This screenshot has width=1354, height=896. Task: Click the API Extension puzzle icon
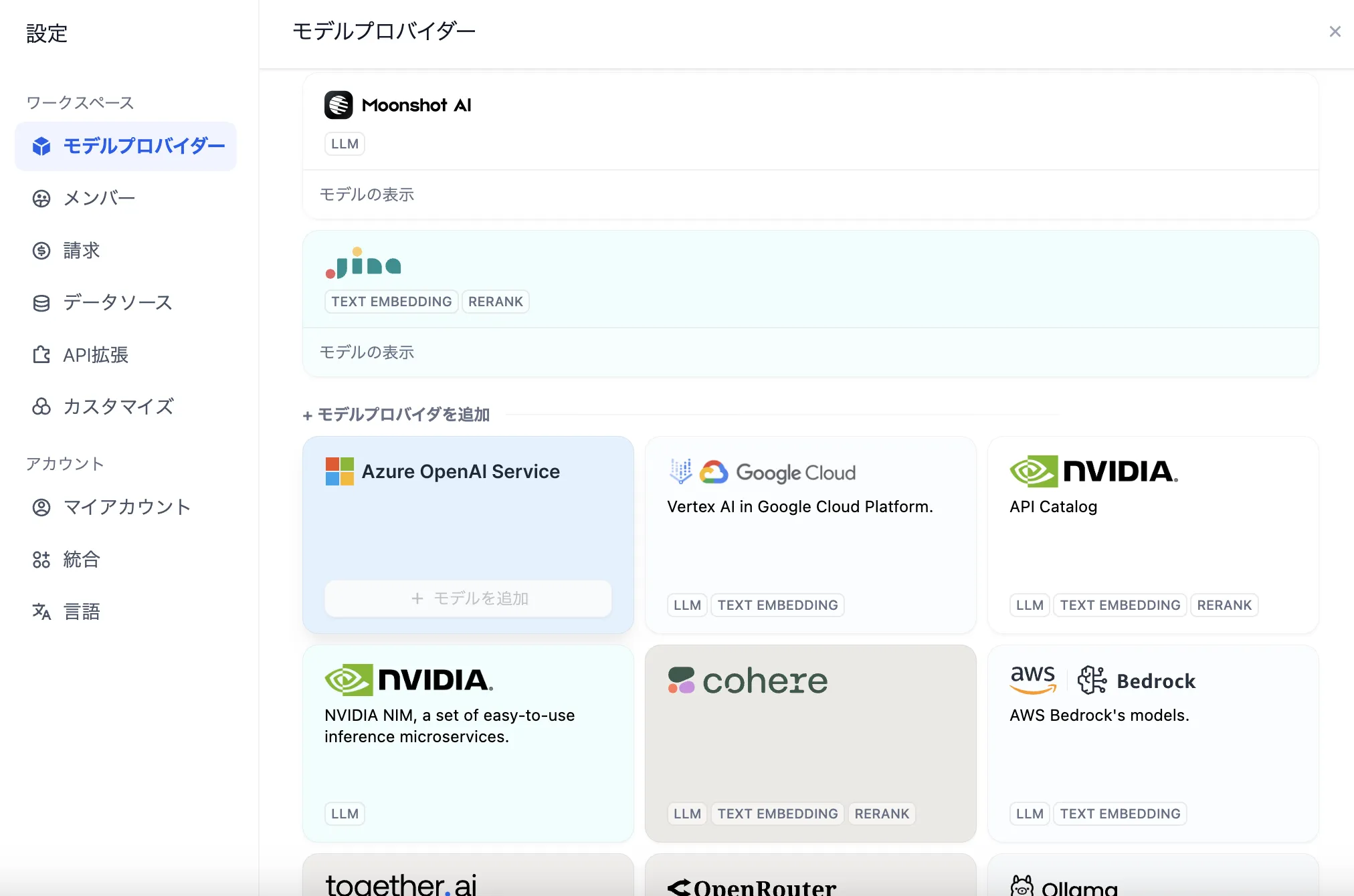41,355
